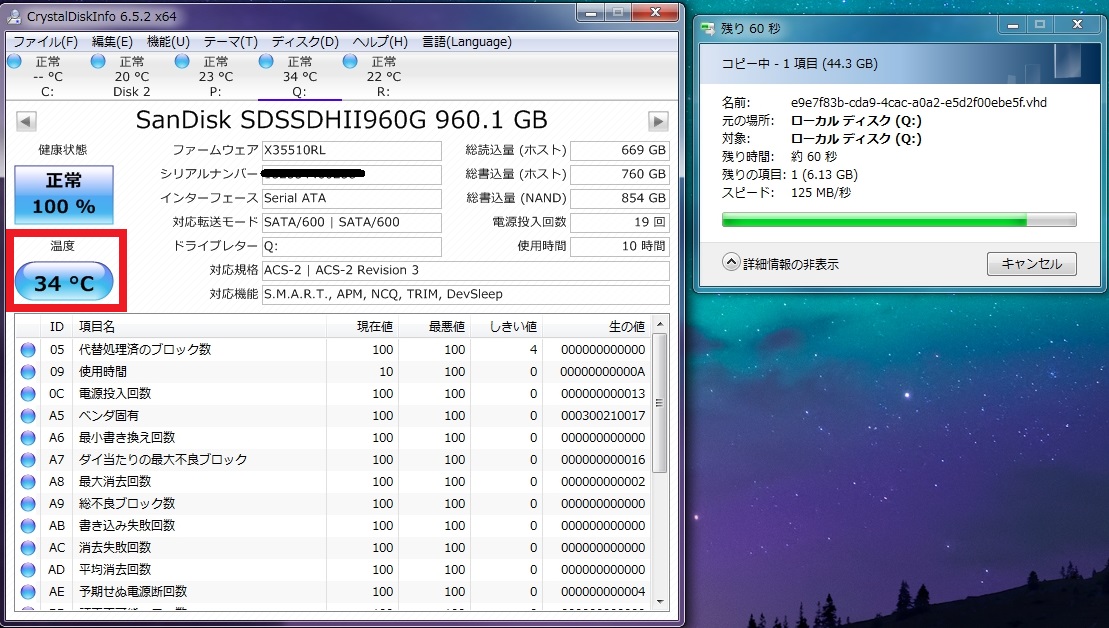Viewport: 1109px width, 628px height.
Task: Click the SATA/600 transfer mode field
Action: click(x=352, y=222)
